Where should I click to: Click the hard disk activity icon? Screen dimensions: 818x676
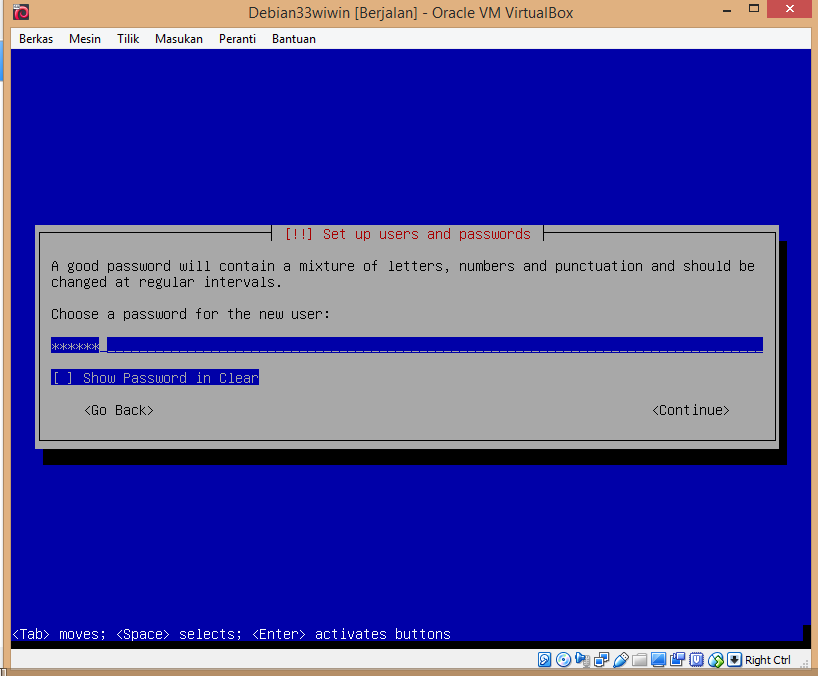[x=544, y=660]
